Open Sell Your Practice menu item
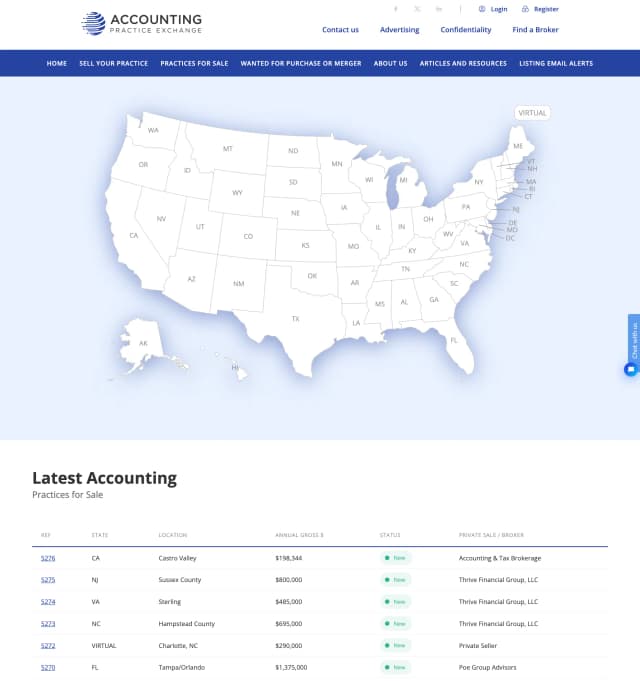 point(113,63)
